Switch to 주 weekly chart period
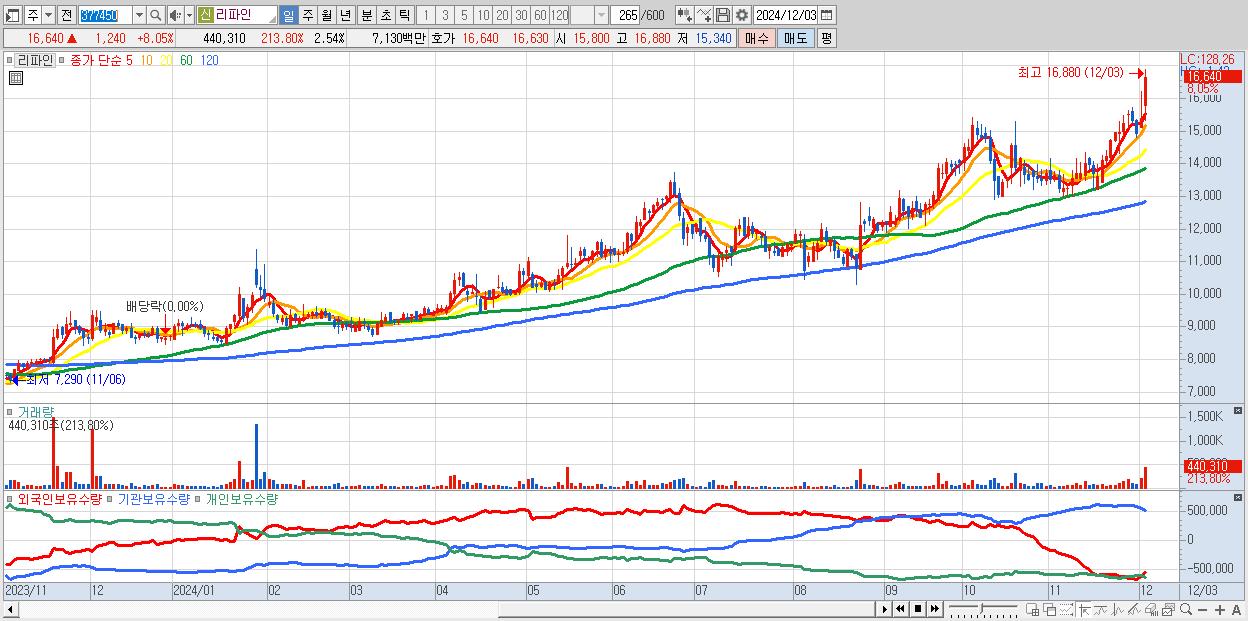Image resolution: width=1248 pixels, height=621 pixels. pyautogui.click(x=307, y=15)
